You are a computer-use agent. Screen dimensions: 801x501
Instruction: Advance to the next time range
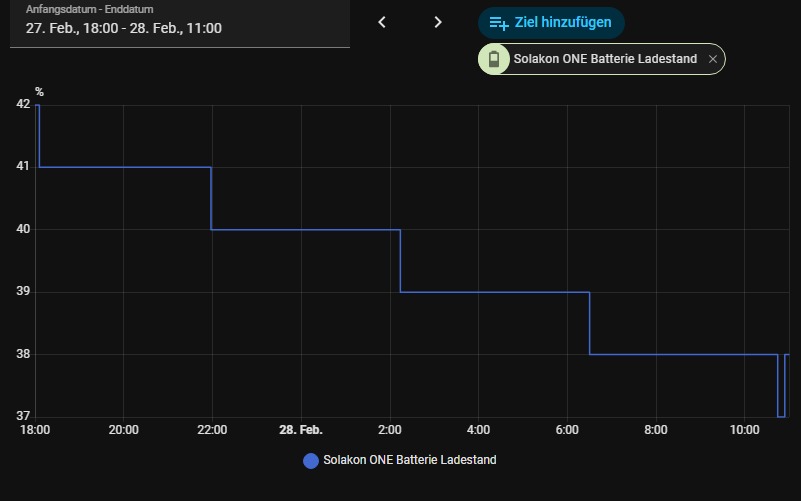[437, 22]
